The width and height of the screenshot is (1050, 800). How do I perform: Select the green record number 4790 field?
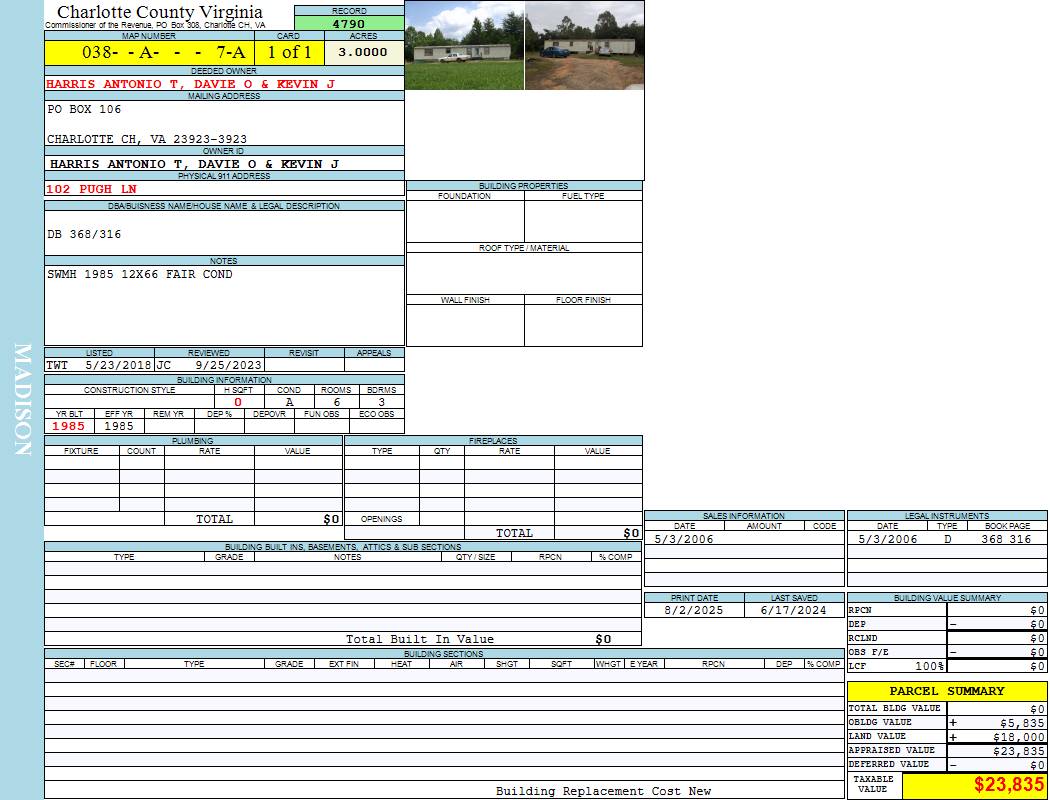click(x=349, y=24)
